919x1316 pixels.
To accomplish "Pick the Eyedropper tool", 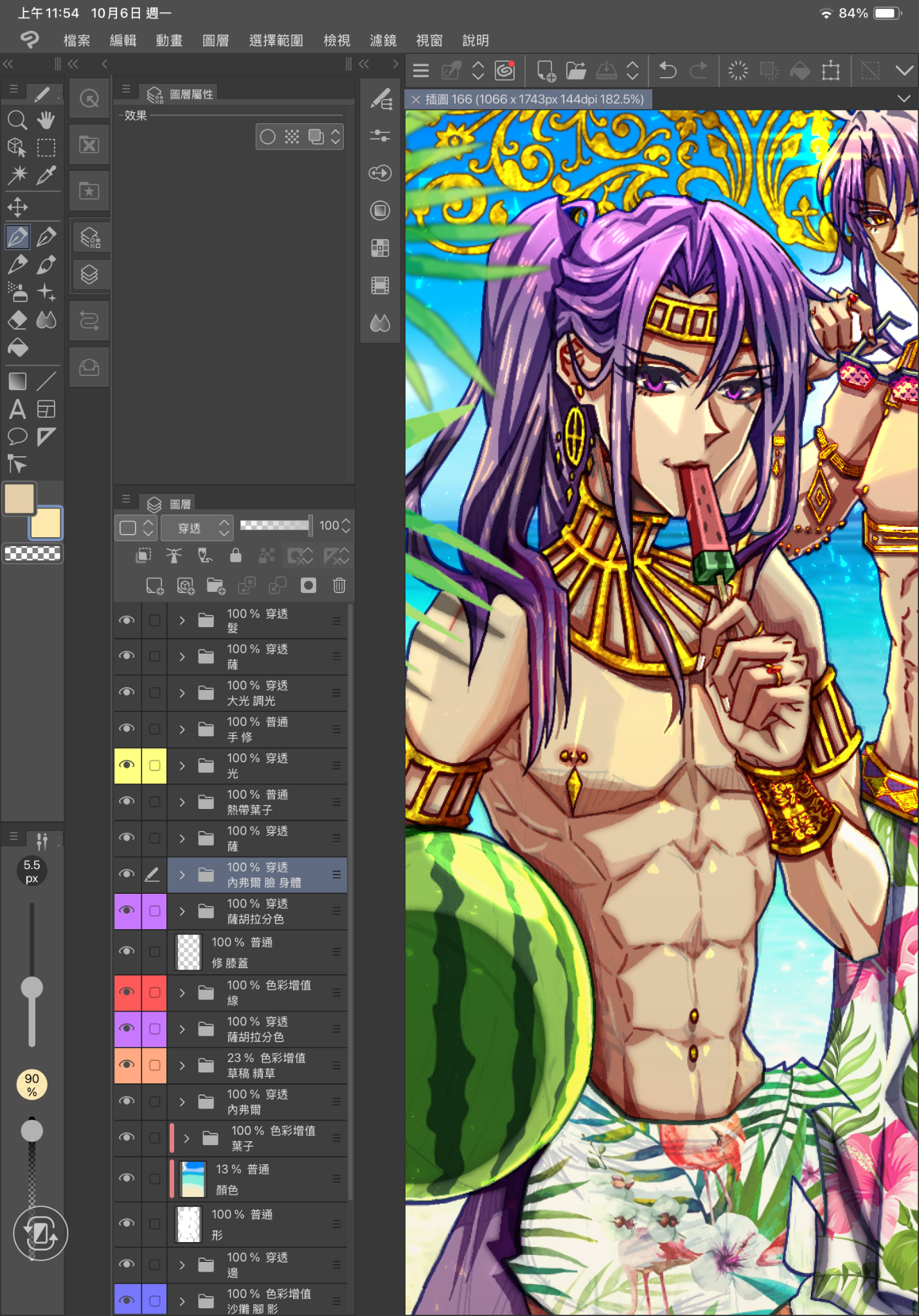I will (x=46, y=175).
